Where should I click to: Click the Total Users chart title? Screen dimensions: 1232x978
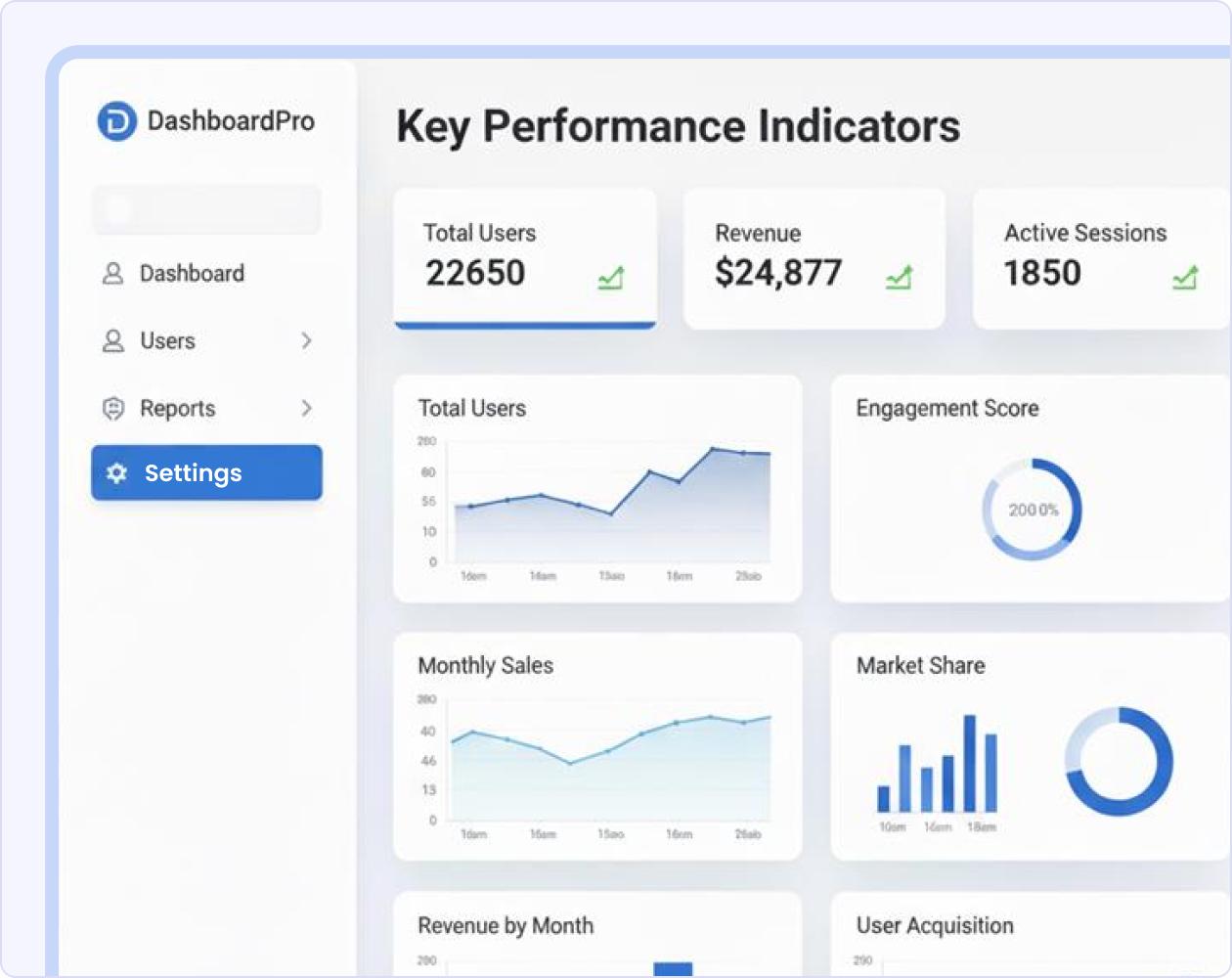click(x=472, y=409)
